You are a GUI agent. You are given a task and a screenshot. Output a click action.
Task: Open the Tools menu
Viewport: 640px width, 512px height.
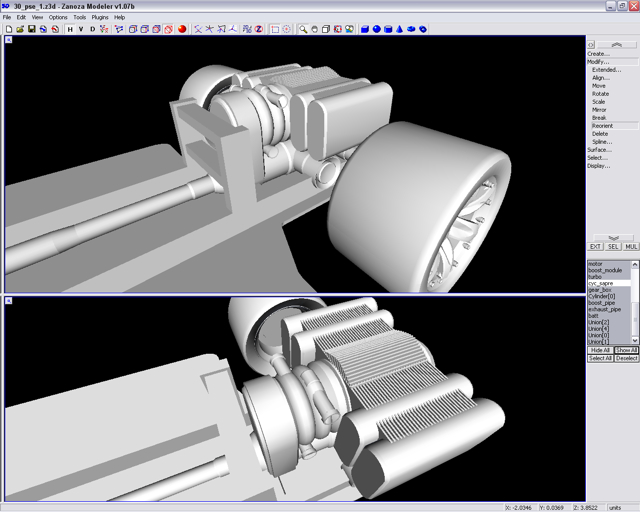coord(79,17)
